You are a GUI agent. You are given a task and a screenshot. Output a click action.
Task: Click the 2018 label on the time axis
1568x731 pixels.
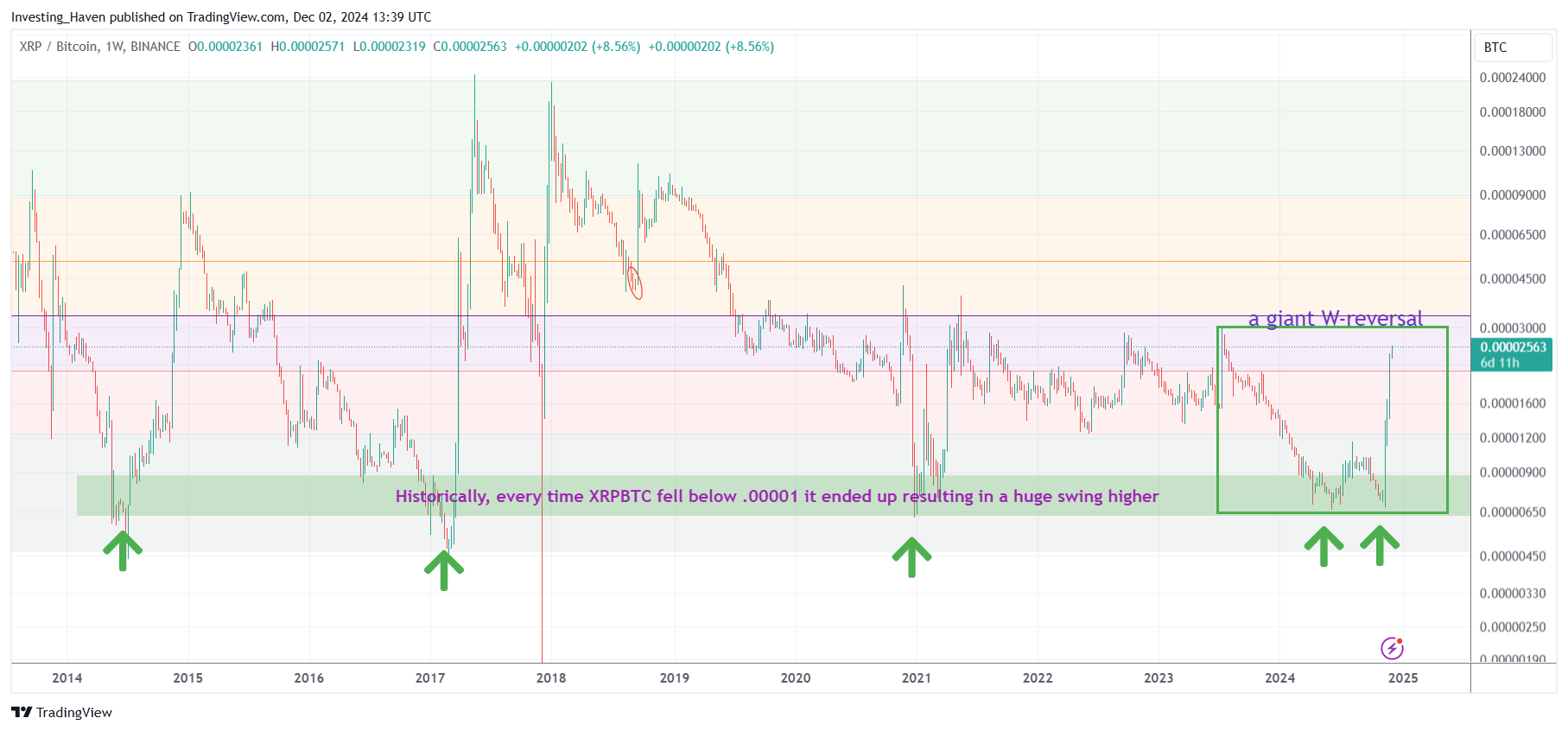551,677
